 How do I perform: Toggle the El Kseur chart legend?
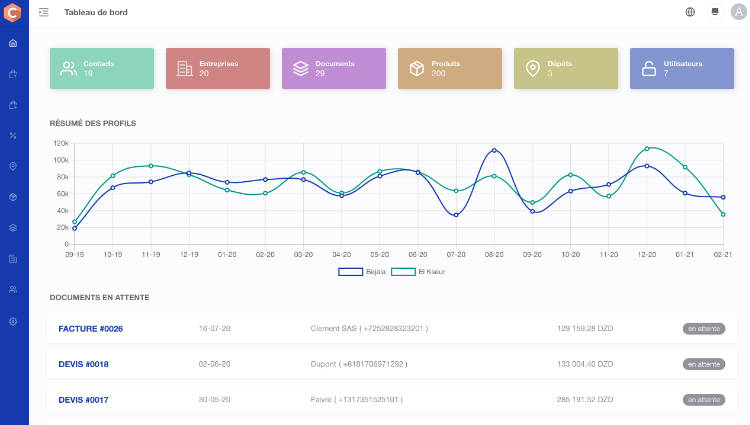[418, 271]
